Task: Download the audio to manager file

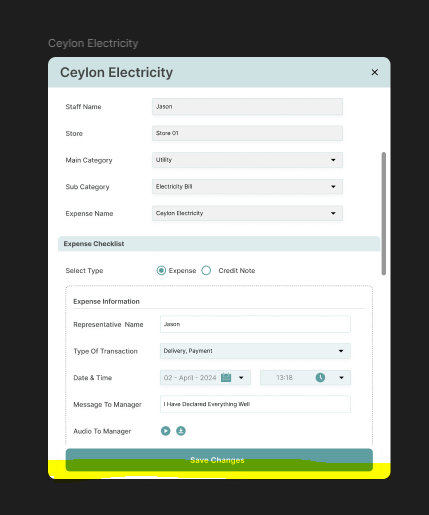Action: tap(181, 431)
